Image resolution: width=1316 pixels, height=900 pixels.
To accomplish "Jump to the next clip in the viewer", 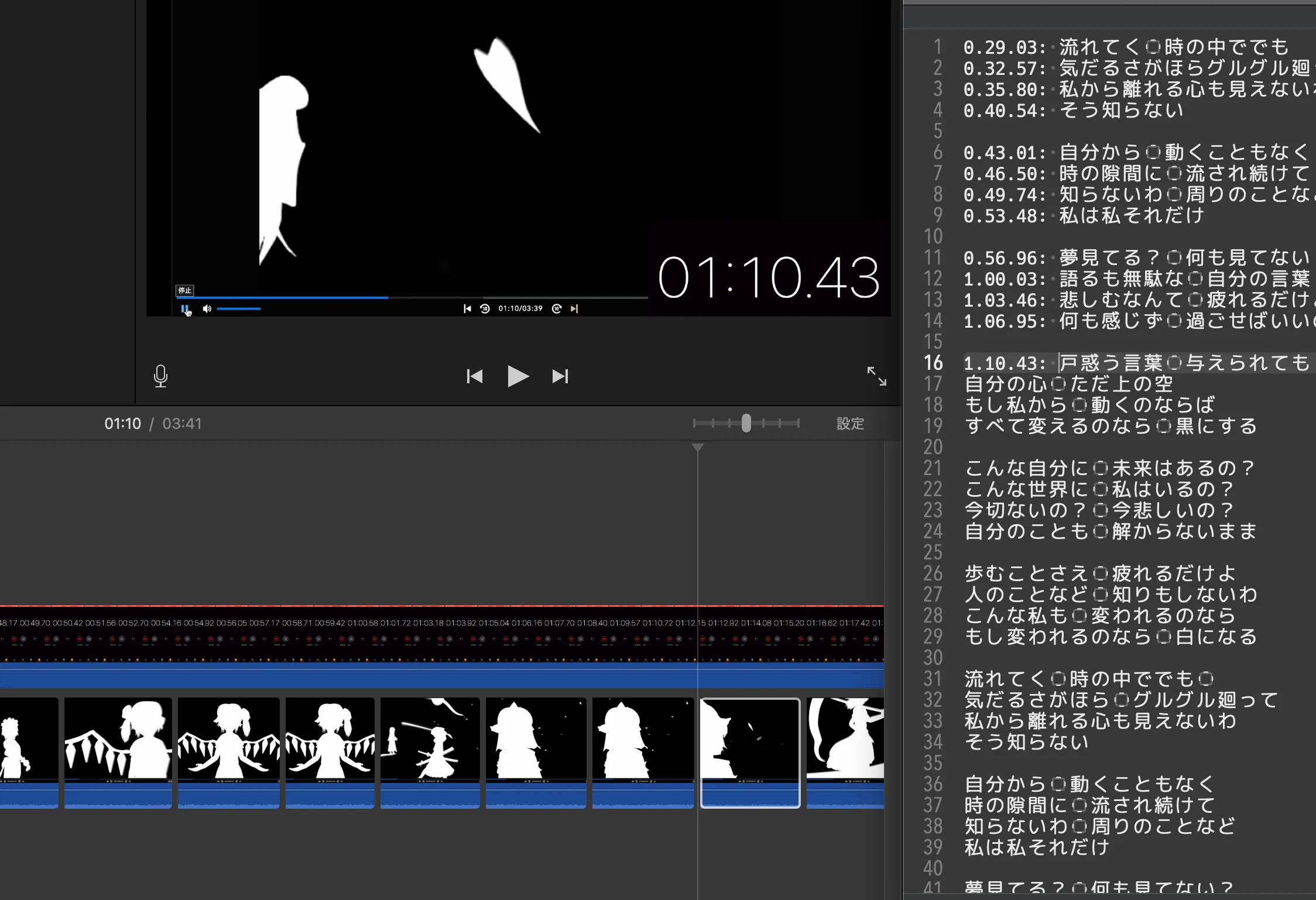I will [560, 376].
